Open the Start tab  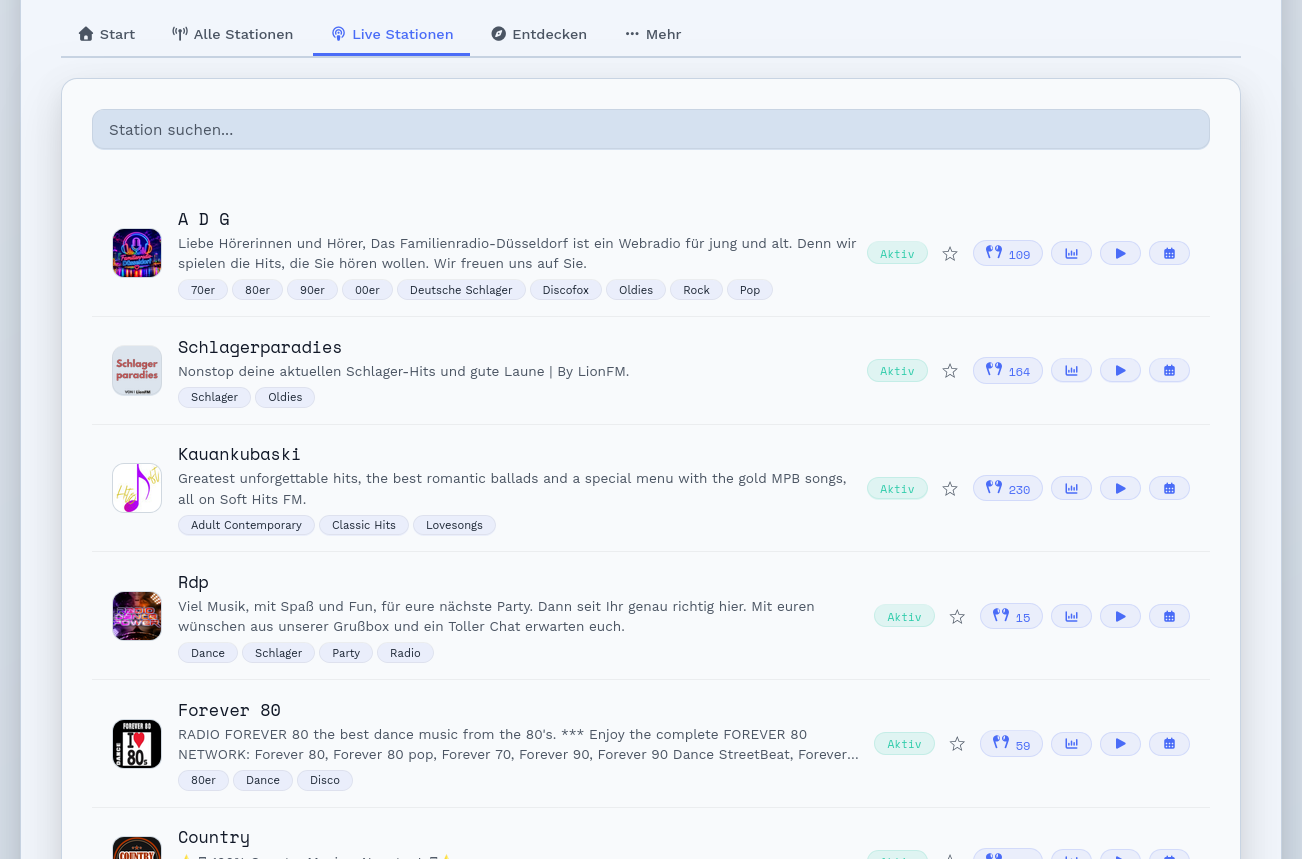106,34
